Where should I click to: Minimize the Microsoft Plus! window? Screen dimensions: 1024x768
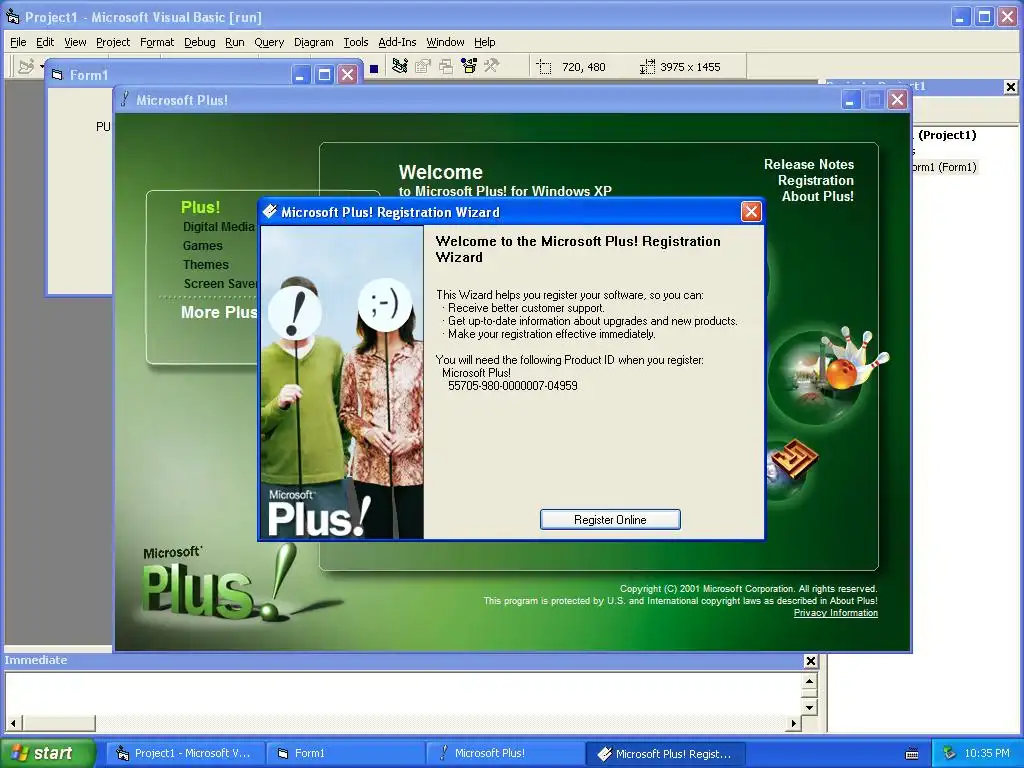click(x=850, y=100)
